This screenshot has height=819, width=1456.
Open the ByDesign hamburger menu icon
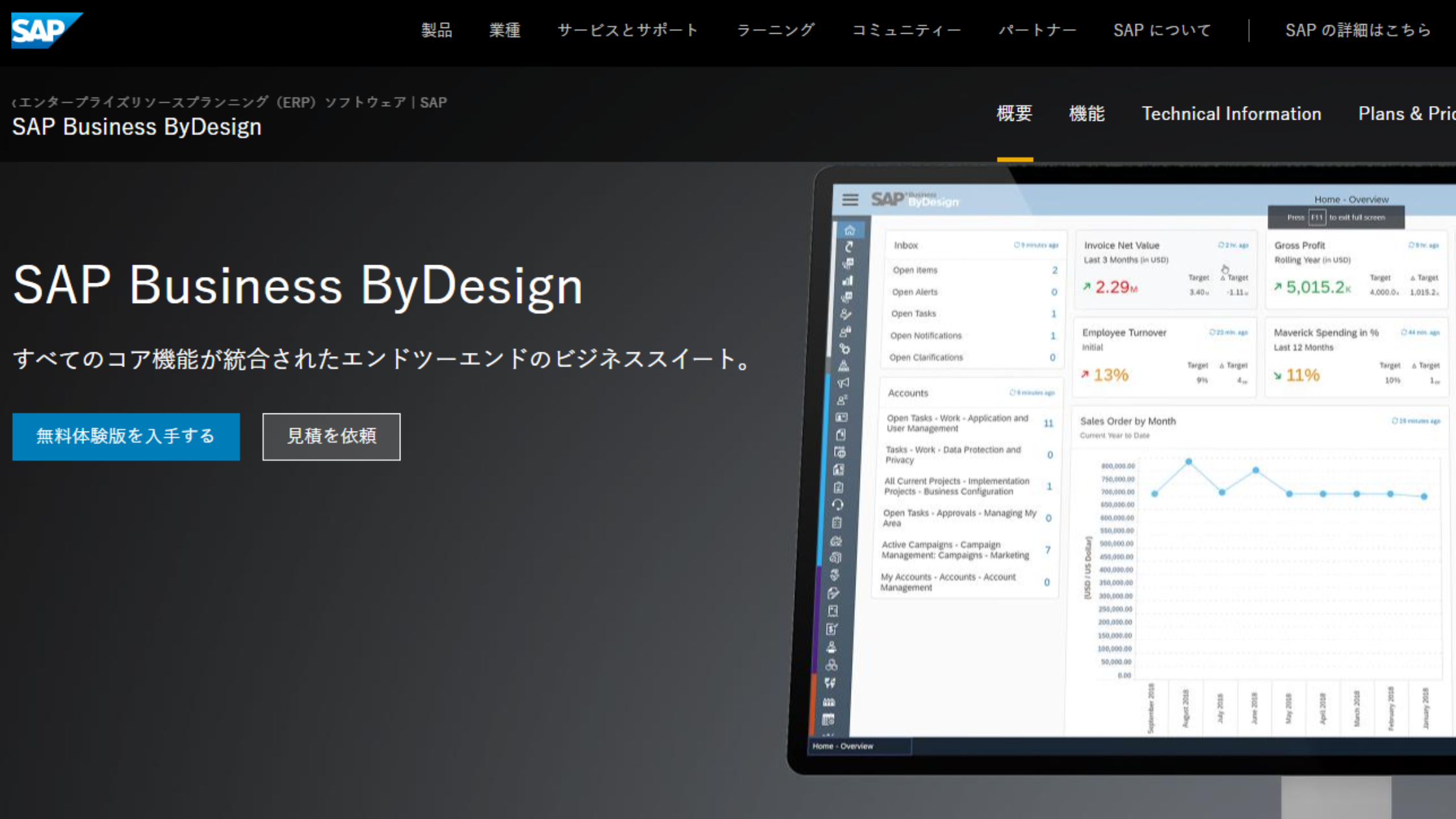click(850, 200)
